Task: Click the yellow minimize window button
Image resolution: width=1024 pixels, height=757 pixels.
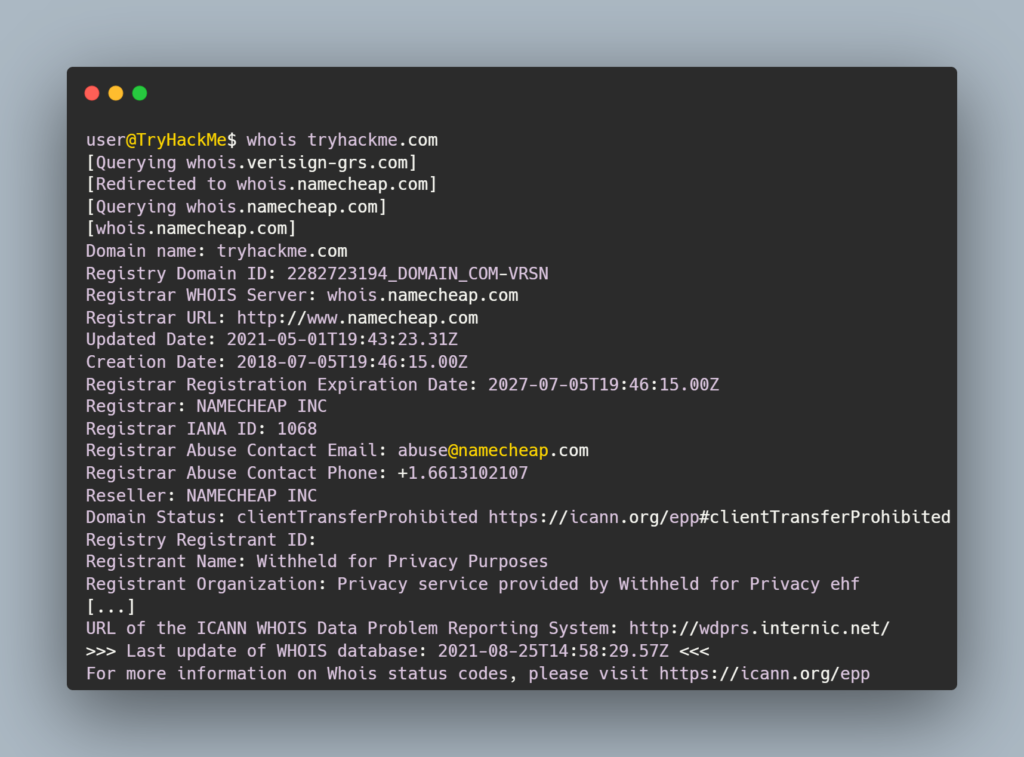Action: [116, 93]
